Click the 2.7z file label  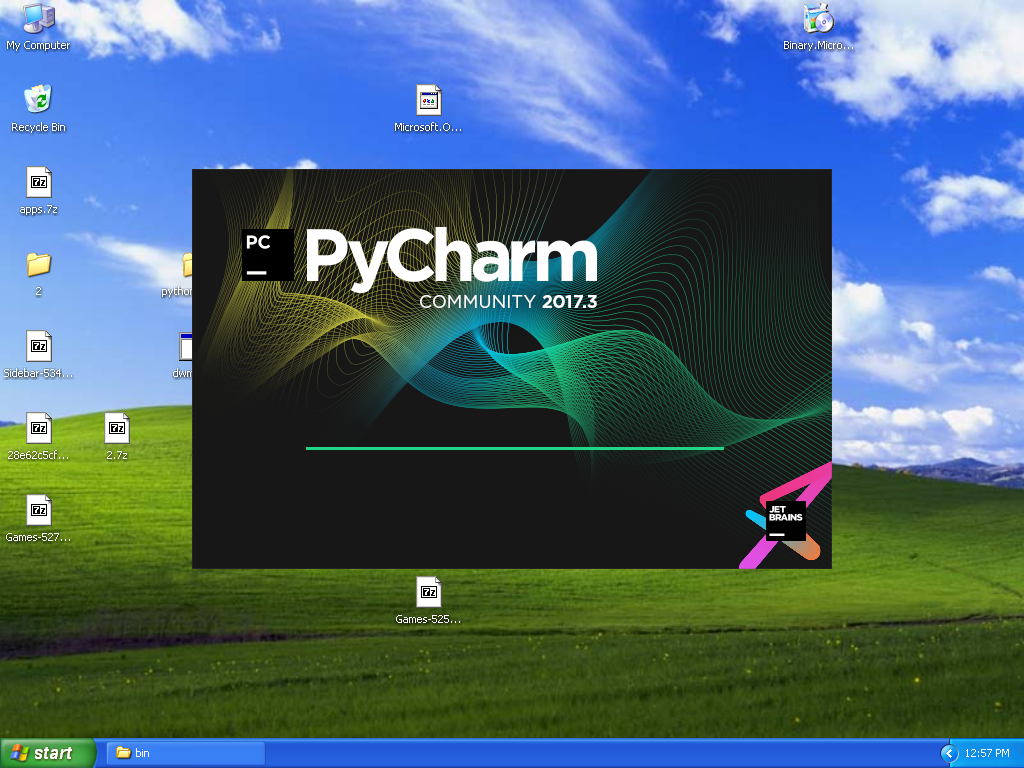point(117,455)
